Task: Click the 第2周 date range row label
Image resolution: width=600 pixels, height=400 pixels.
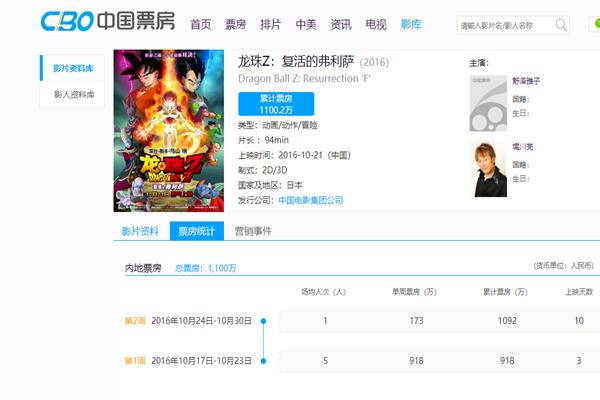Action: point(188,321)
